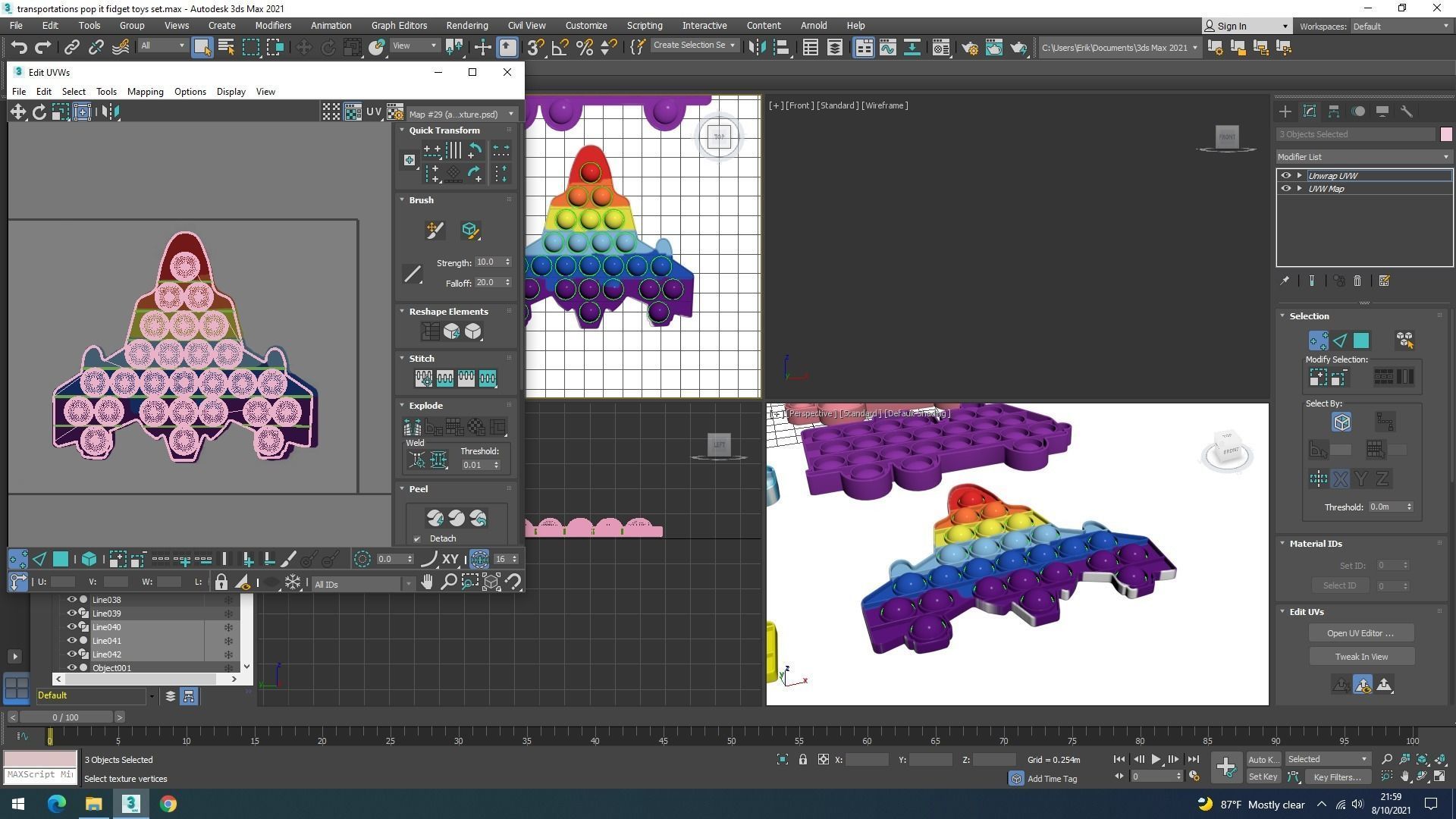Select the Hierarchy tab in command panel

[1333, 111]
